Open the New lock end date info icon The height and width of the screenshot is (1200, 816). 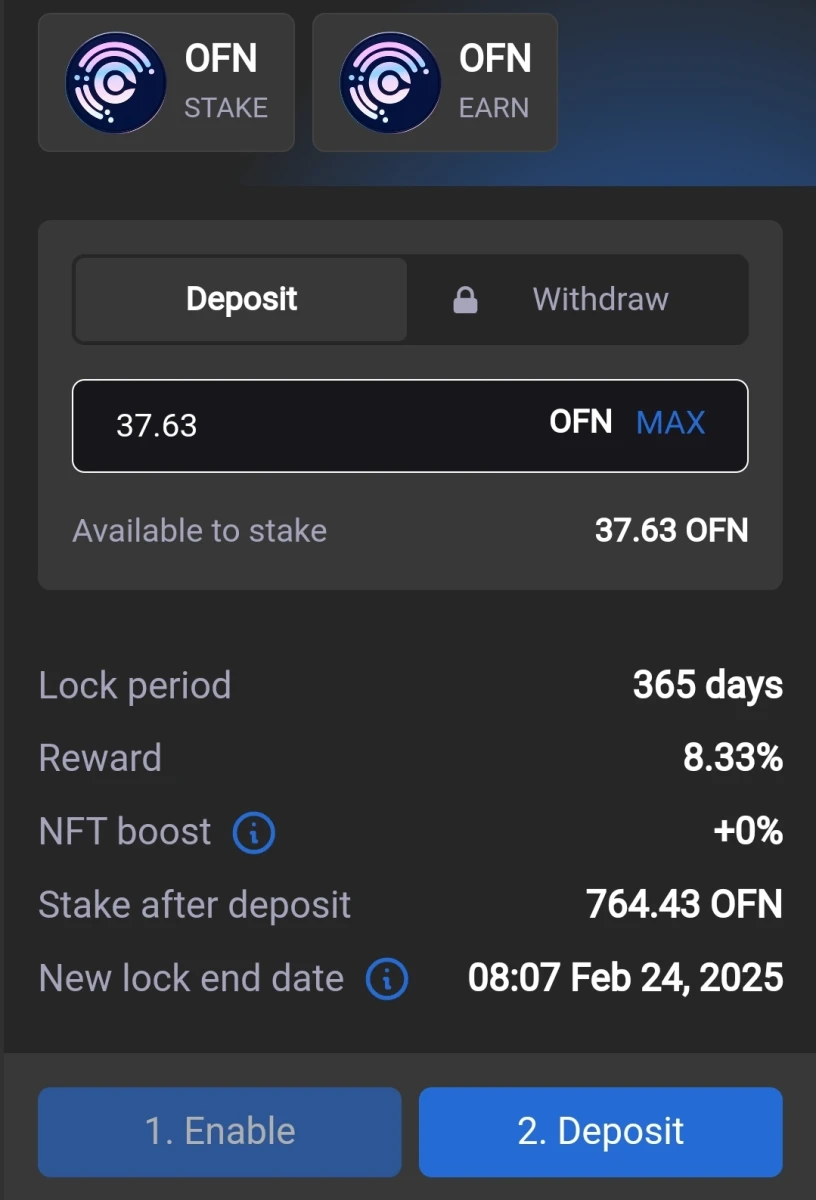coord(387,979)
